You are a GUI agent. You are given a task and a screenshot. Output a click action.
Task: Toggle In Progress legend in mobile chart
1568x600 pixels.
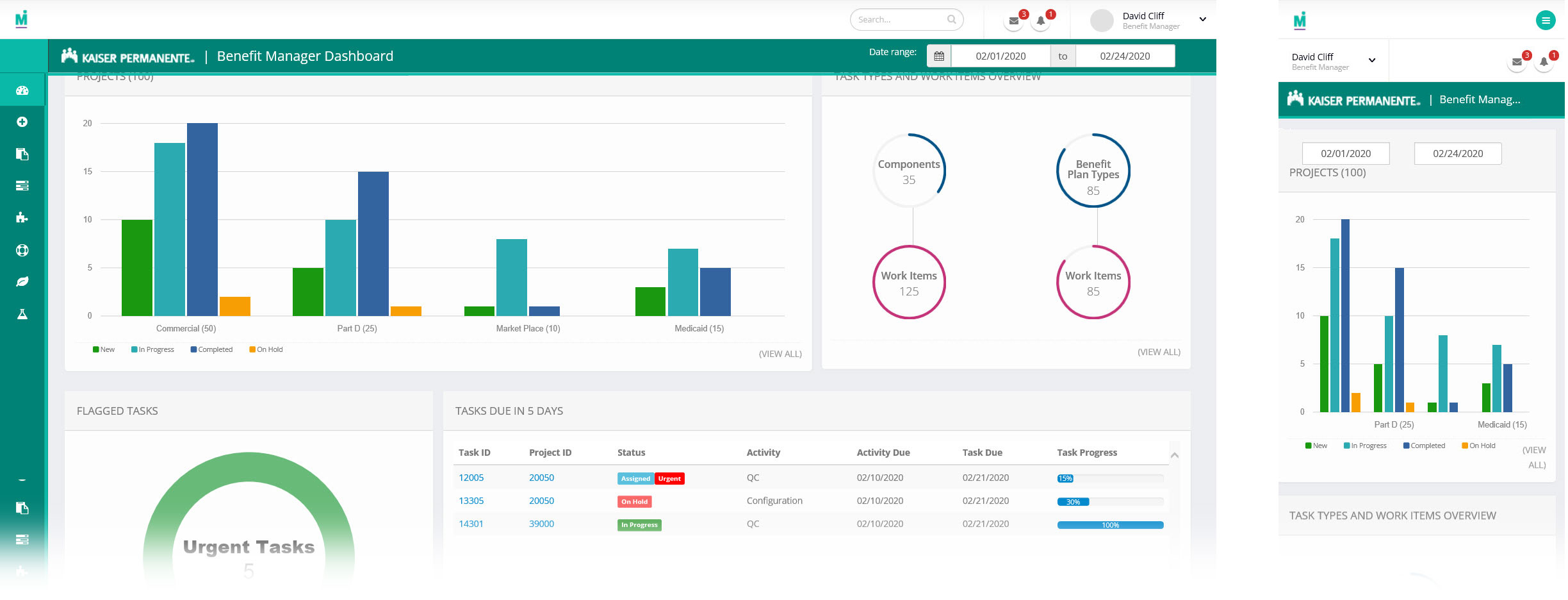tap(1365, 446)
